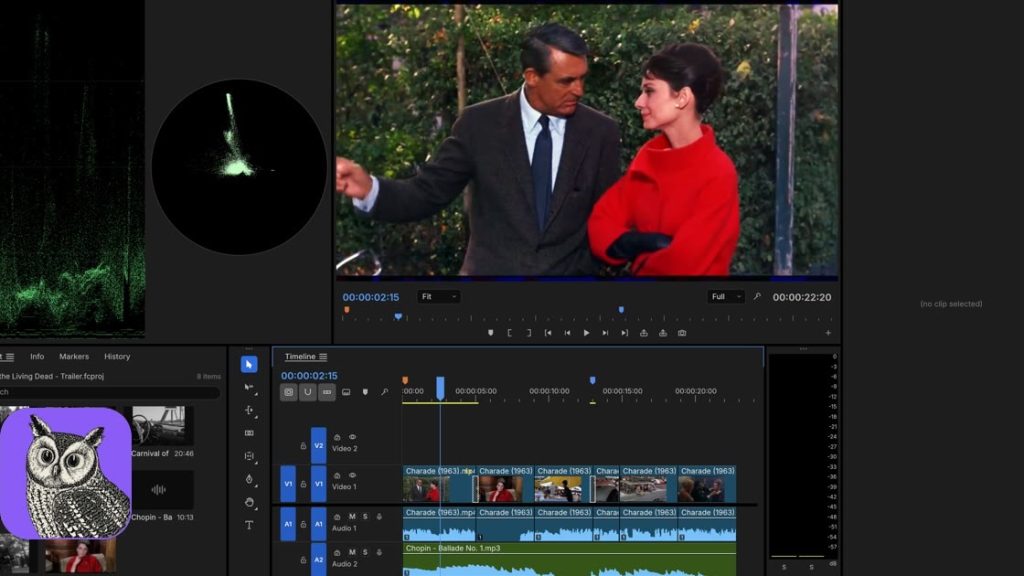Select the Timeline tab

coord(300,357)
